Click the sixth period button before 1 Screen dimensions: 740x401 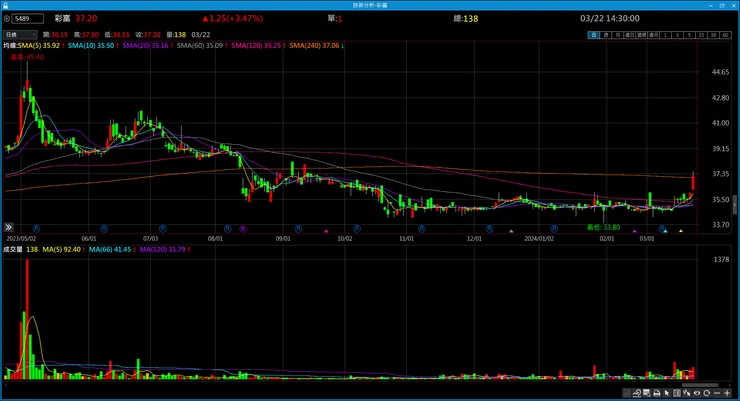coord(654,35)
